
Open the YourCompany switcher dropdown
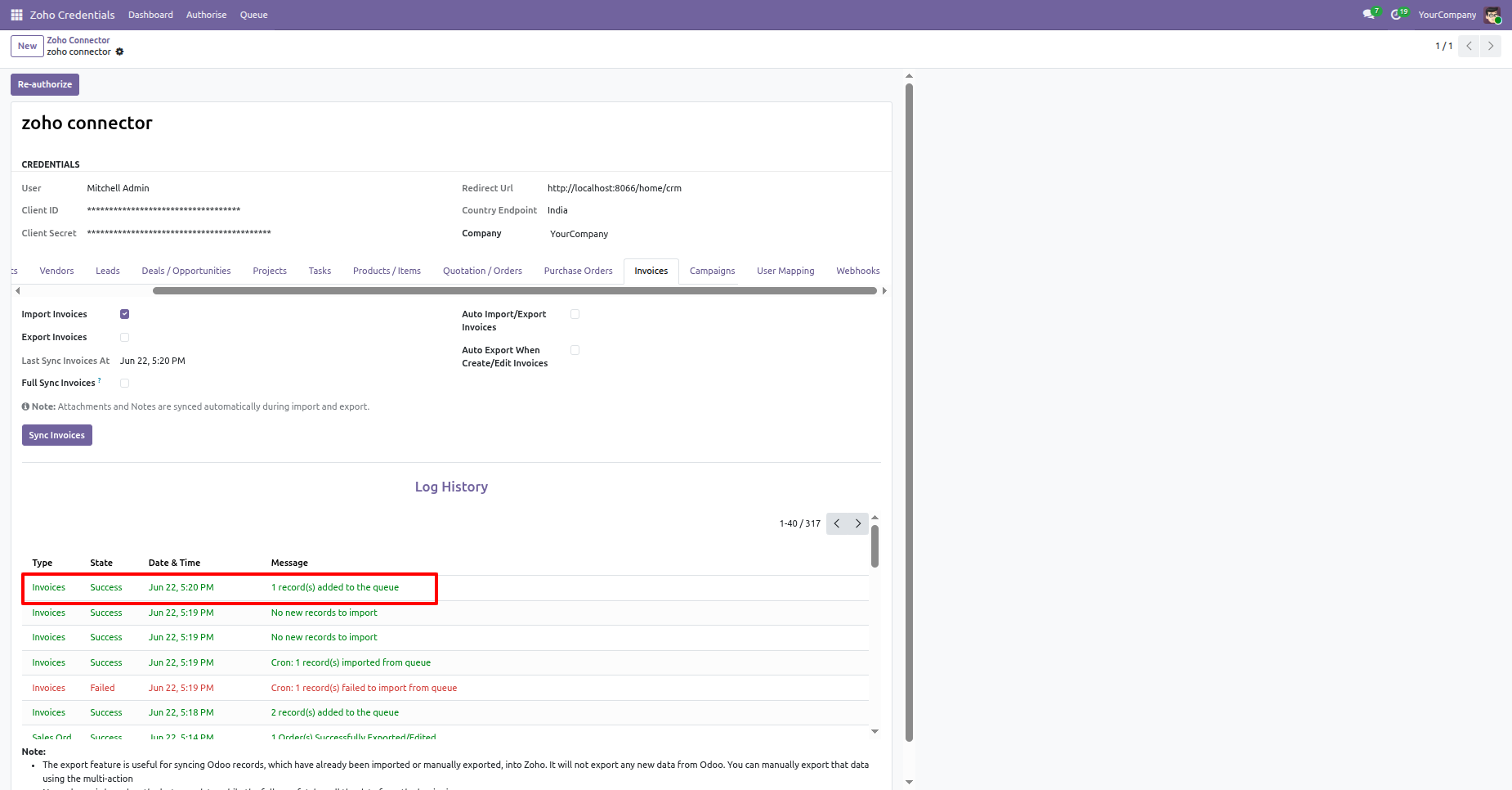1447,15
